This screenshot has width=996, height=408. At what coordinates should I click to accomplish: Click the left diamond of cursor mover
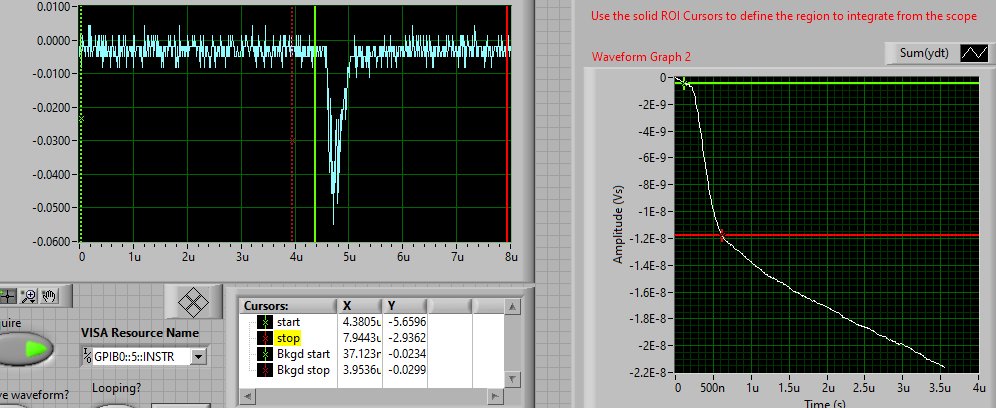point(184,301)
